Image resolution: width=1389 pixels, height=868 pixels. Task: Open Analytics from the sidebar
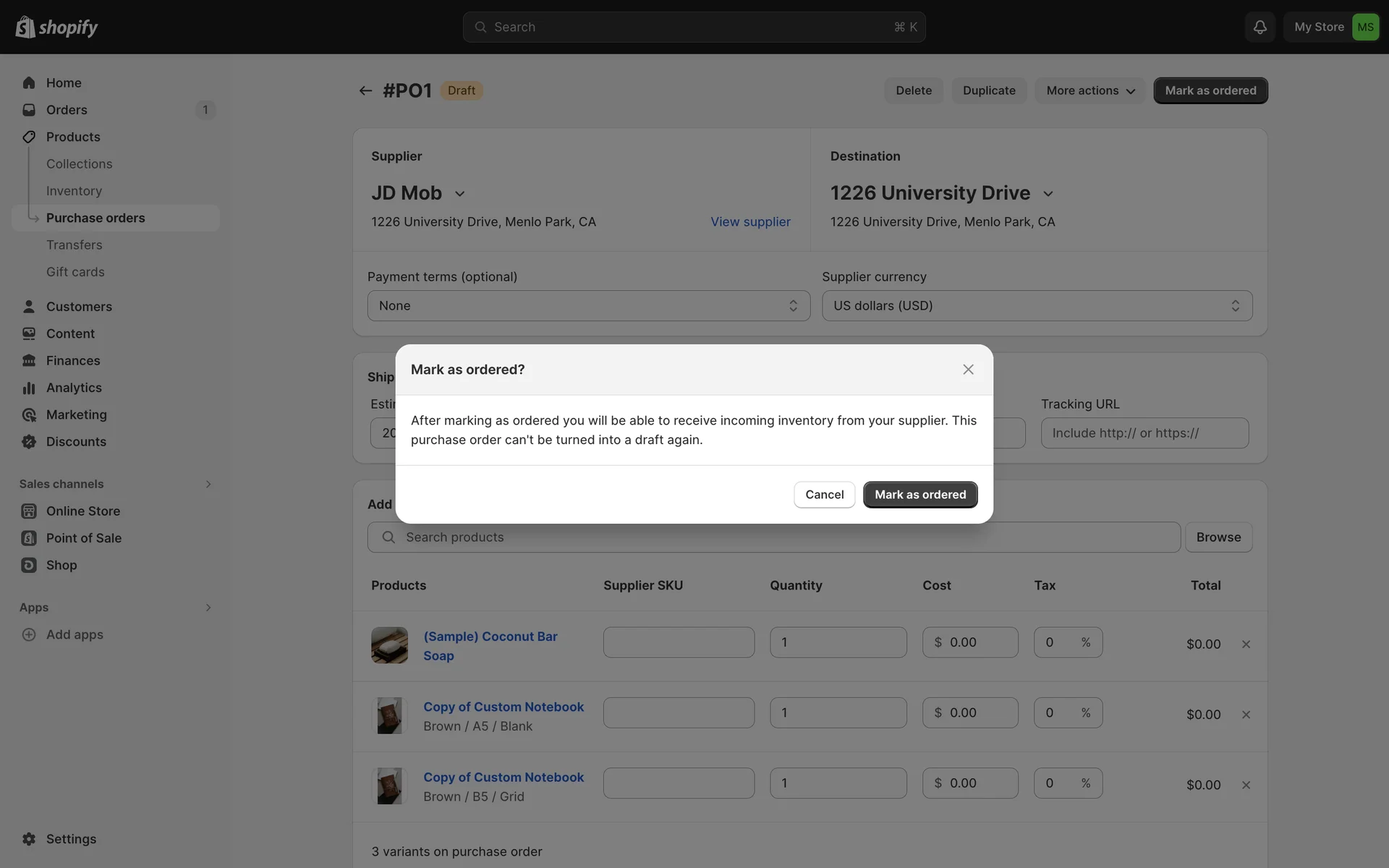(x=73, y=388)
